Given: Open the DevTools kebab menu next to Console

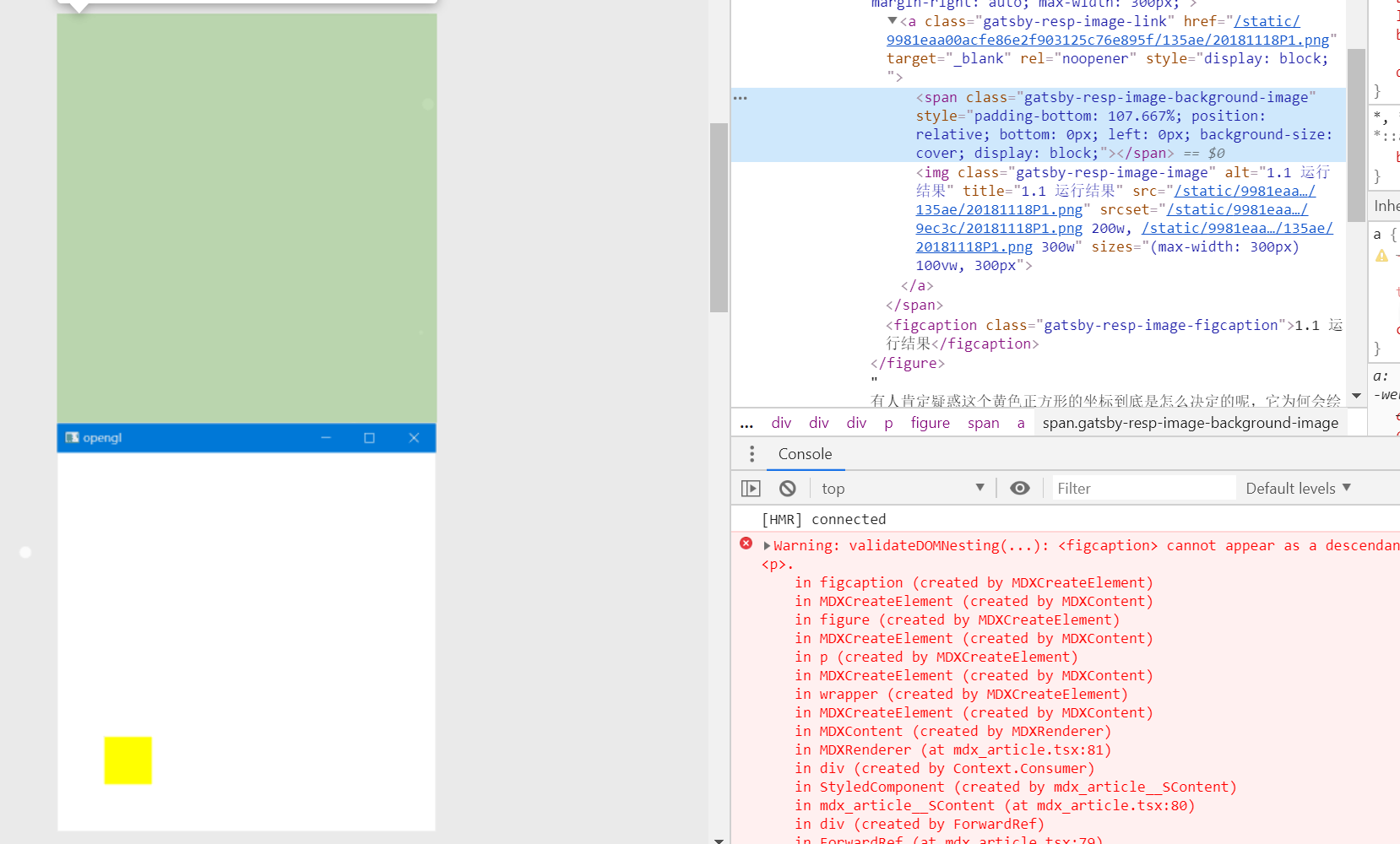Looking at the screenshot, I should pyautogui.click(x=752, y=453).
